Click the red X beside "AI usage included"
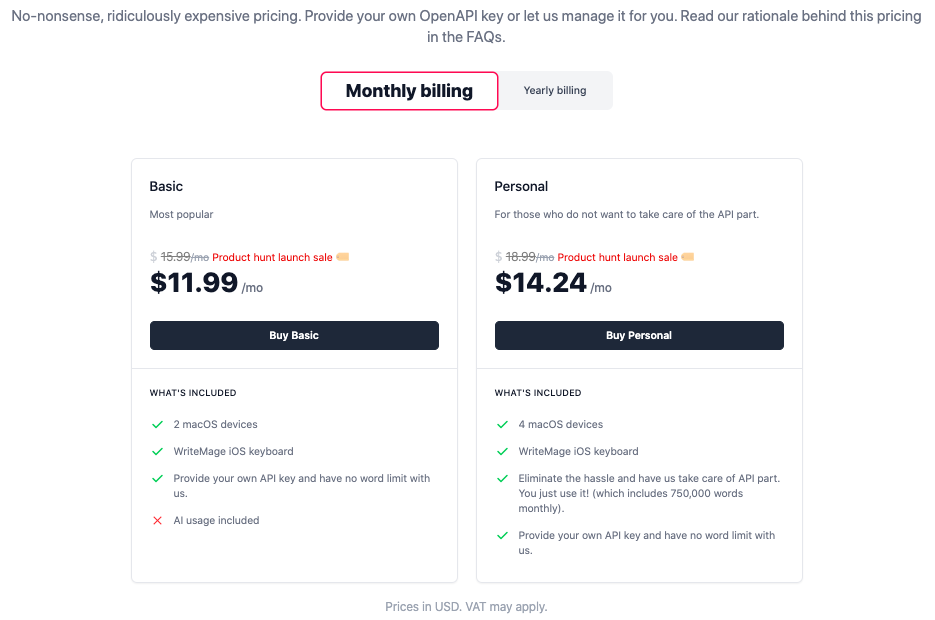This screenshot has height=620, width=935. 157,520
